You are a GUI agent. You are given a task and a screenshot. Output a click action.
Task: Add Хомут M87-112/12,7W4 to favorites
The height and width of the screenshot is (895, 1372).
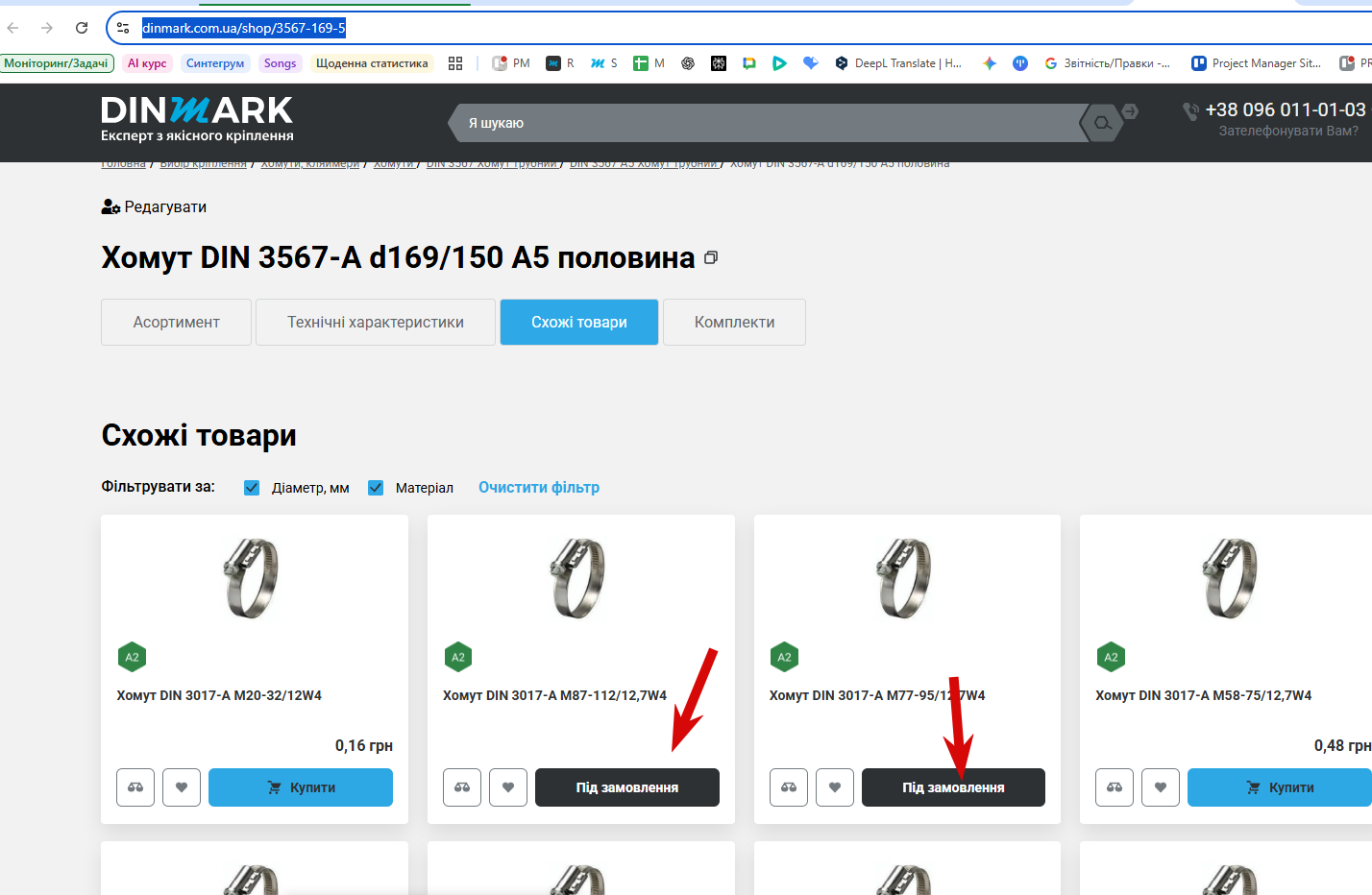(508, 787)
